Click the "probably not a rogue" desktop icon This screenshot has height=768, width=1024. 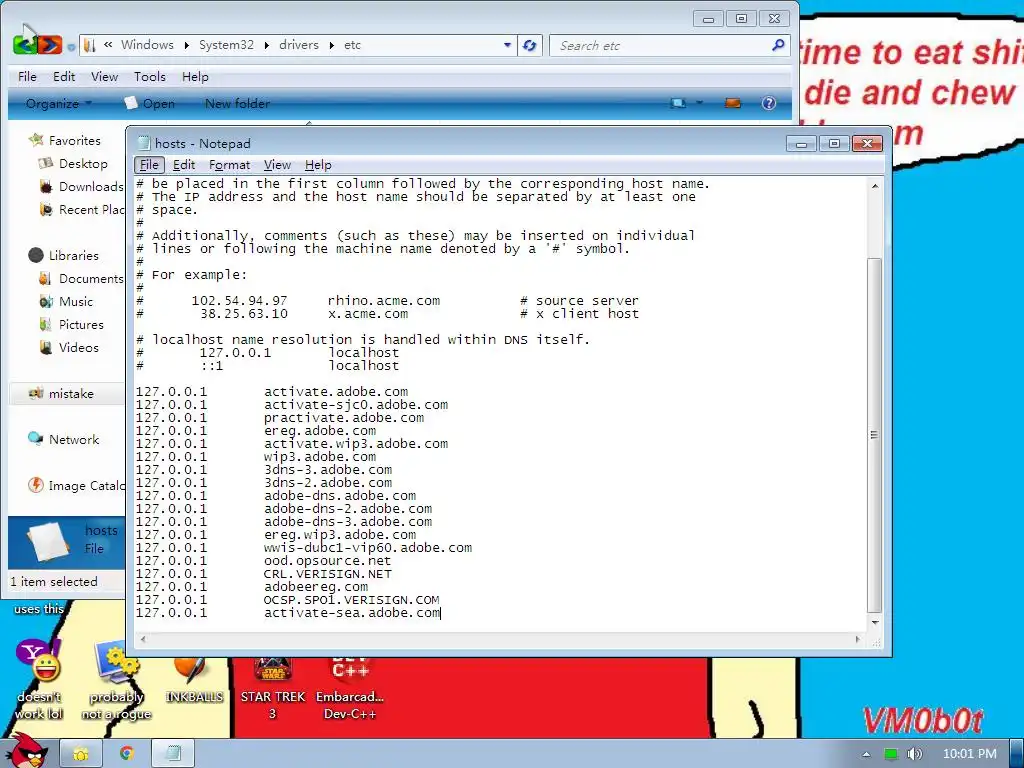tap(116, 679)
